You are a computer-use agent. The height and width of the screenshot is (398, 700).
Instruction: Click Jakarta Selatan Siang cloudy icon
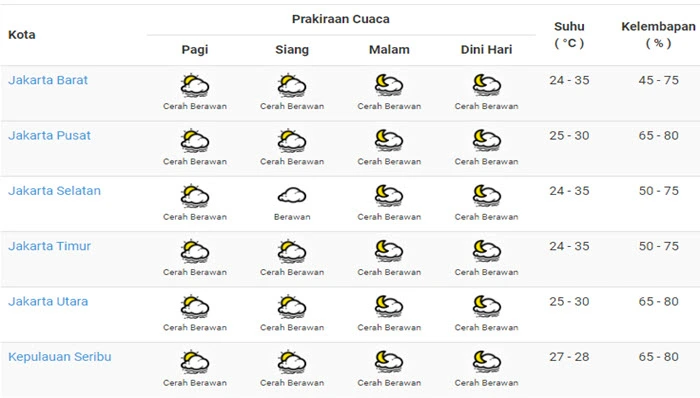pos(292,195)
